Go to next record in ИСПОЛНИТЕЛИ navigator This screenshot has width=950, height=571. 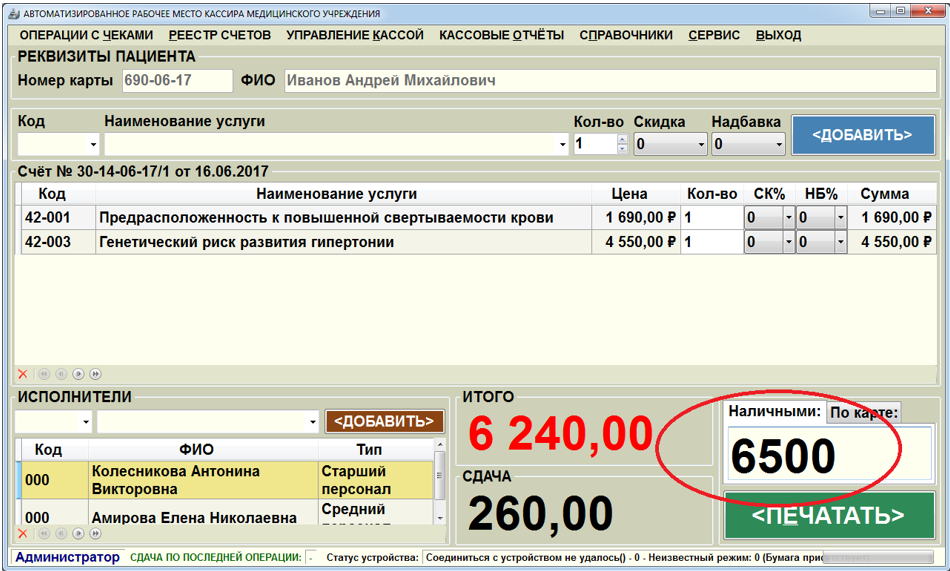[78, 533]
